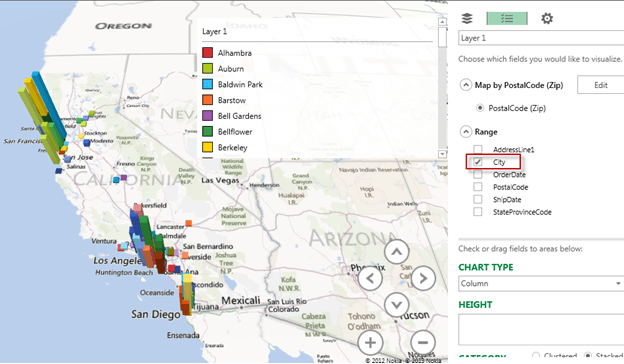Click the Layer 1 name field

541,38
